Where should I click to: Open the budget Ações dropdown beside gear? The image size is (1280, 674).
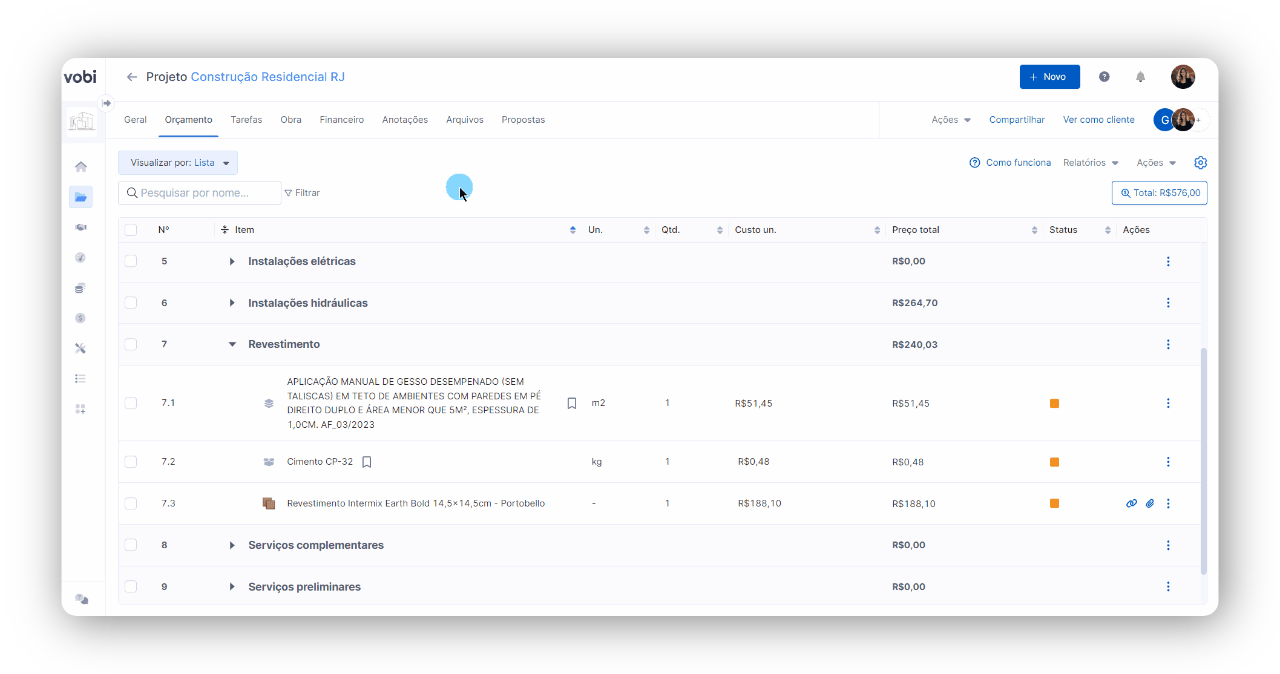click(1157, 163)
